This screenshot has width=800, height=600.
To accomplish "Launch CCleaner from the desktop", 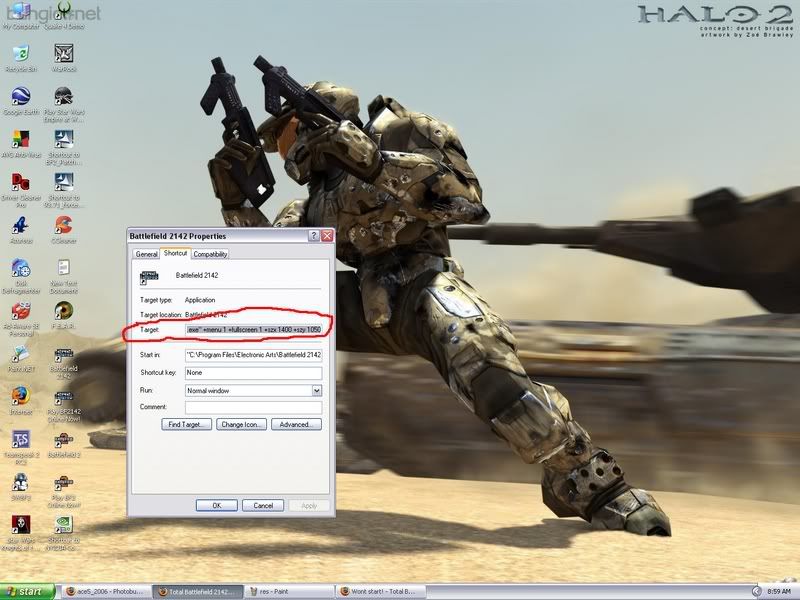I will tap(64, 224).
